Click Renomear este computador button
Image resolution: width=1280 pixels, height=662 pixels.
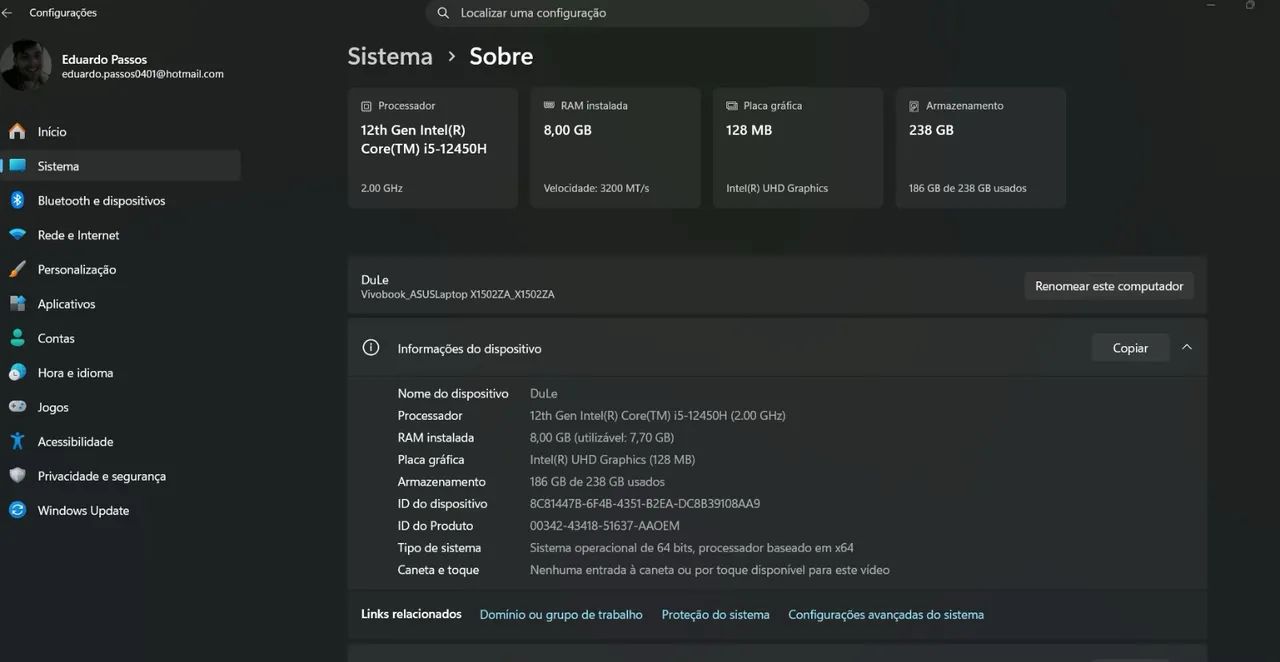(1109, 286)
